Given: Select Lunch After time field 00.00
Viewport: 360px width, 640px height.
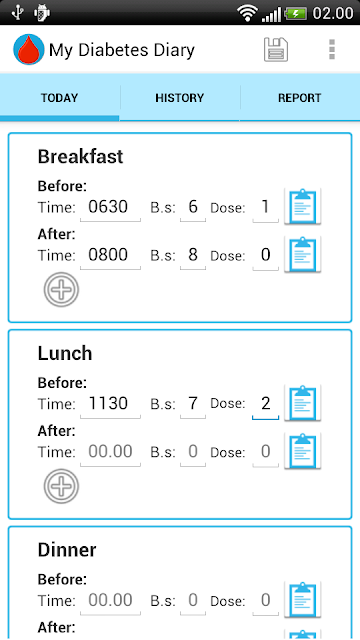Looking at the screenshot, I should [x=110, y=452].
